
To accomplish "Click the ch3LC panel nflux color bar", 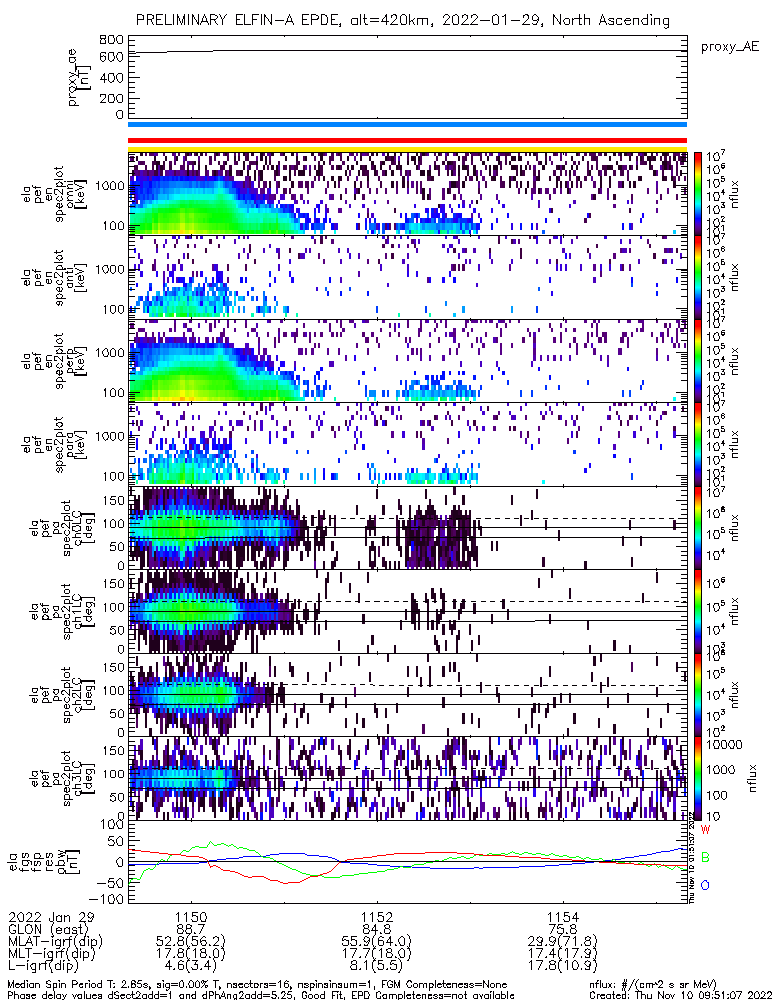I will (x=698, y=779).
